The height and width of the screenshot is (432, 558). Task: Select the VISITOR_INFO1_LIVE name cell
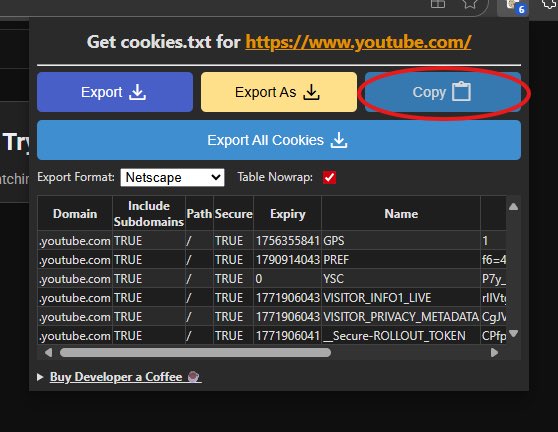coord(401,297)
